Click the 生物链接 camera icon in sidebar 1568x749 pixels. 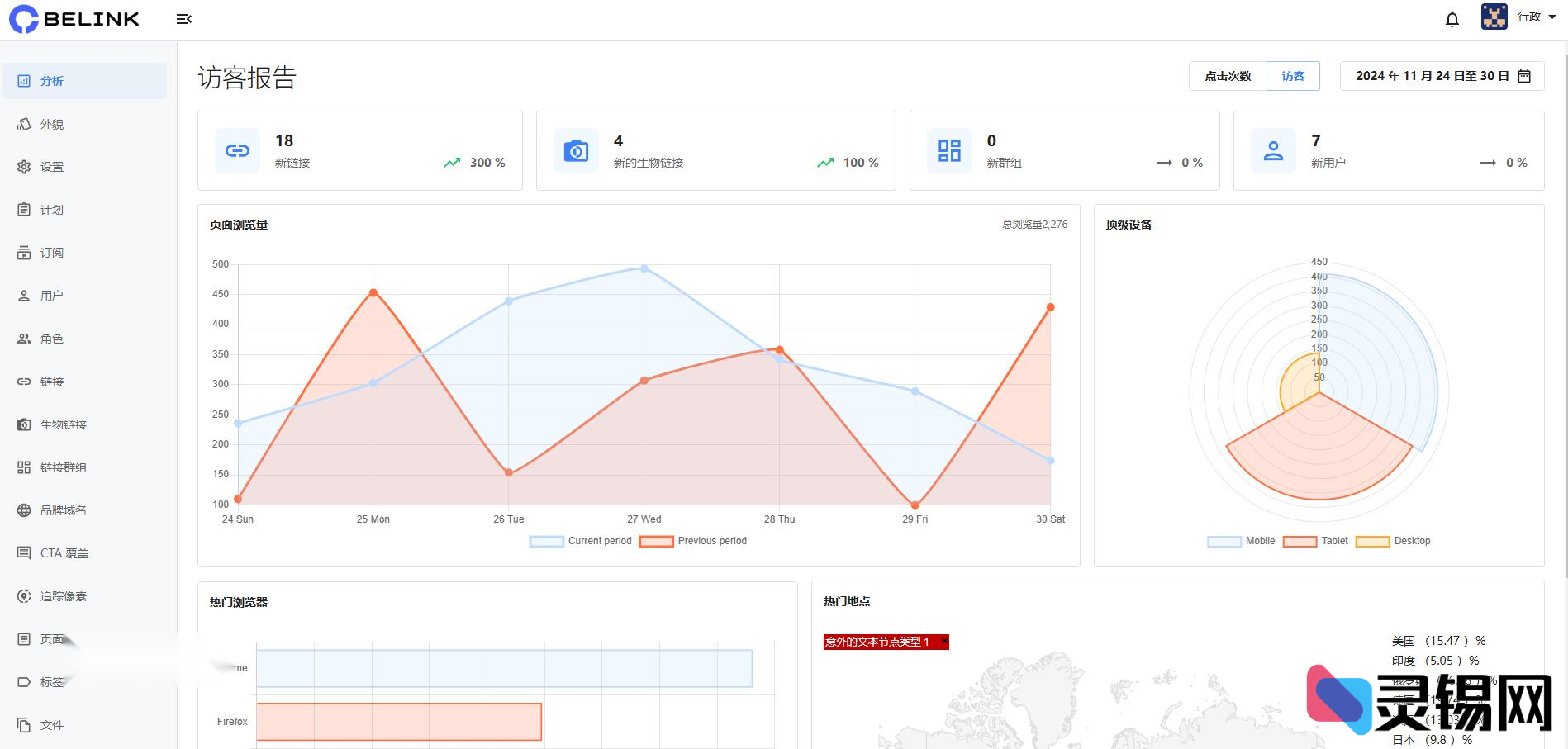(x=24, y=424)
